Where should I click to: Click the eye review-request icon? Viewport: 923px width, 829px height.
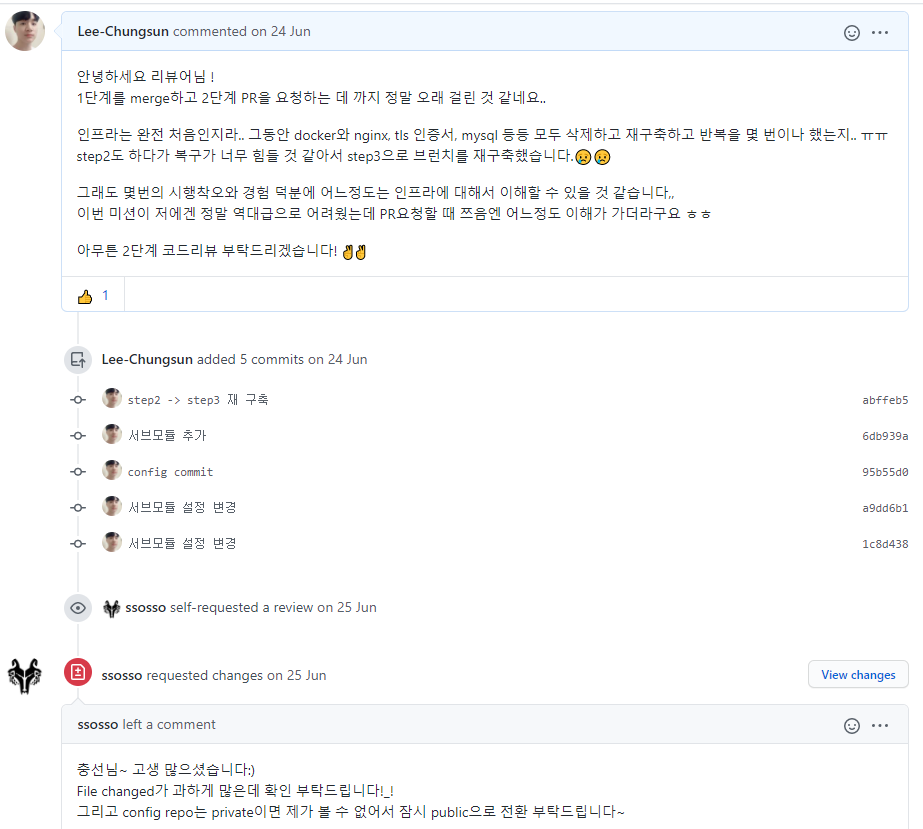[78, 608]
